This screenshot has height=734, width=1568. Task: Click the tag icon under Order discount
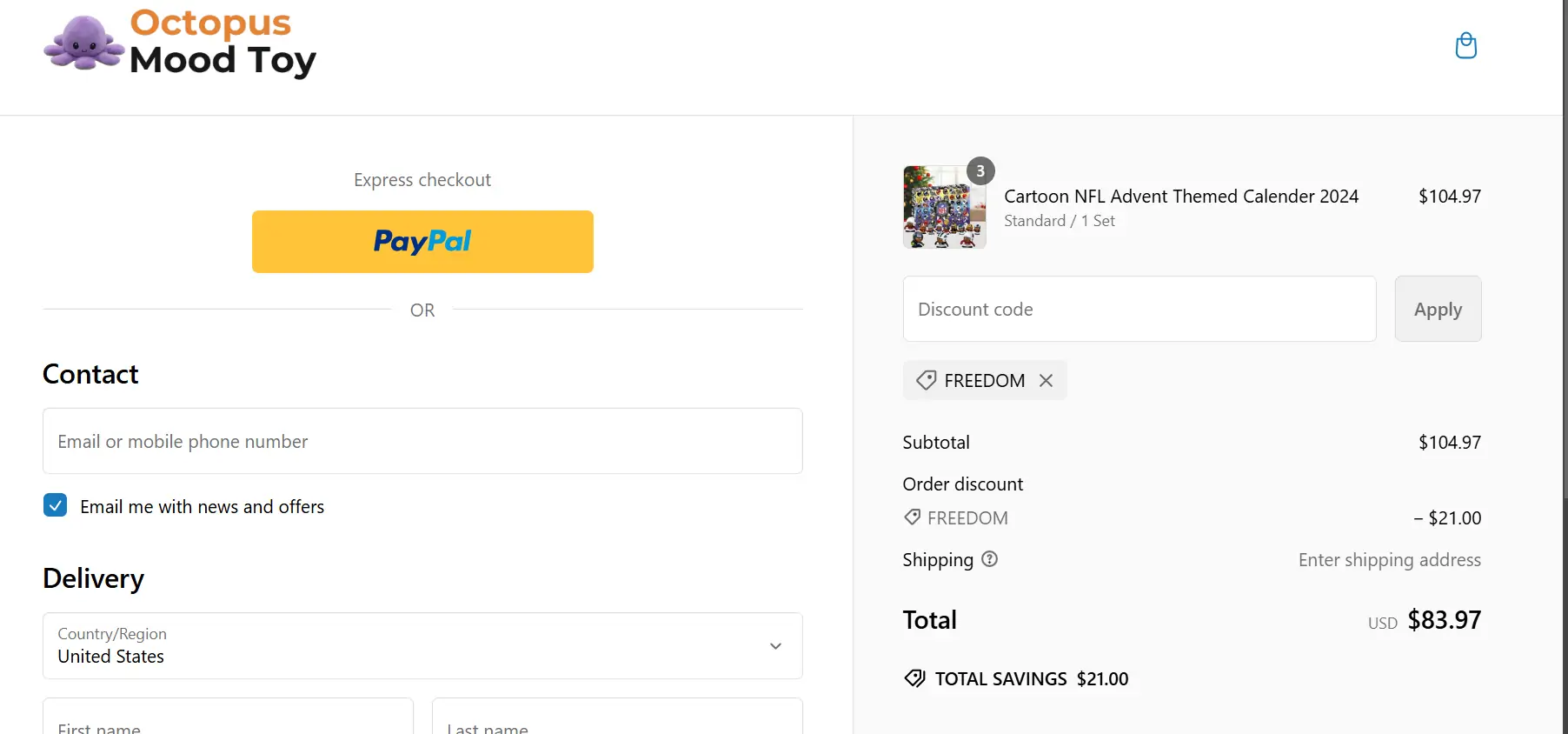pos(912,517)
